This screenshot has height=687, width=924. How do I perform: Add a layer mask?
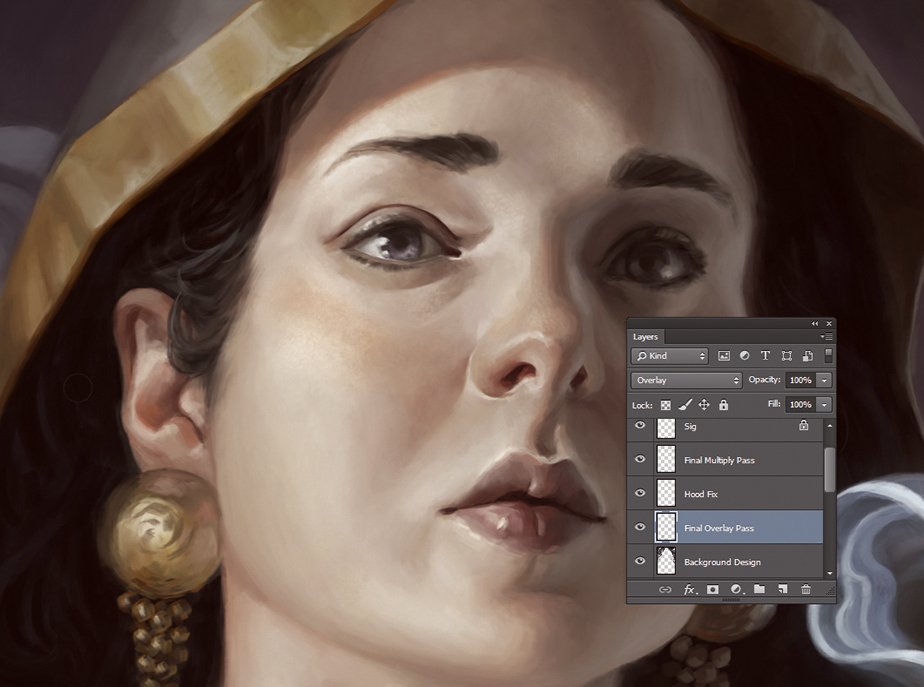click(712, 589)
